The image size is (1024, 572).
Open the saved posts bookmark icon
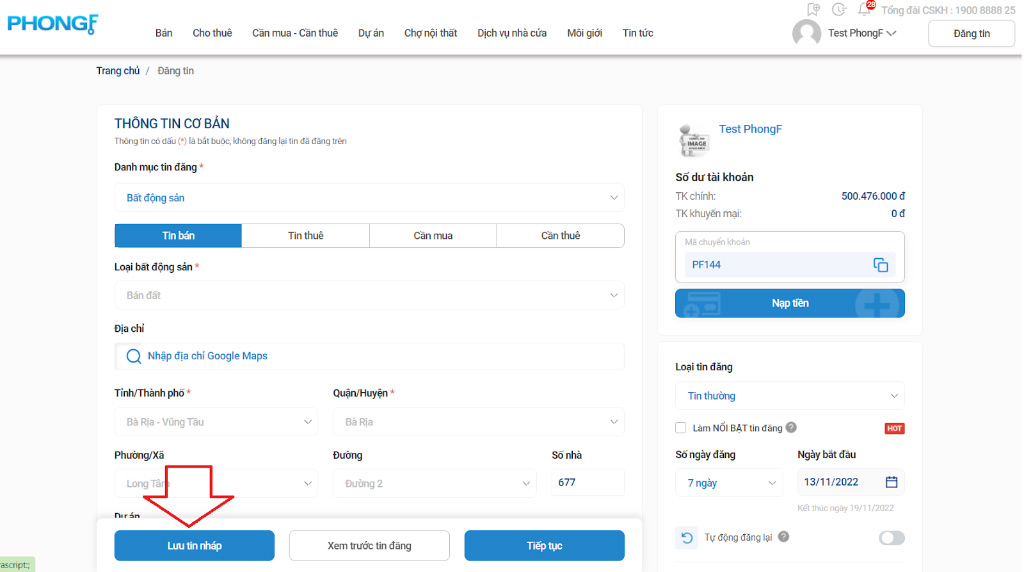813,10
